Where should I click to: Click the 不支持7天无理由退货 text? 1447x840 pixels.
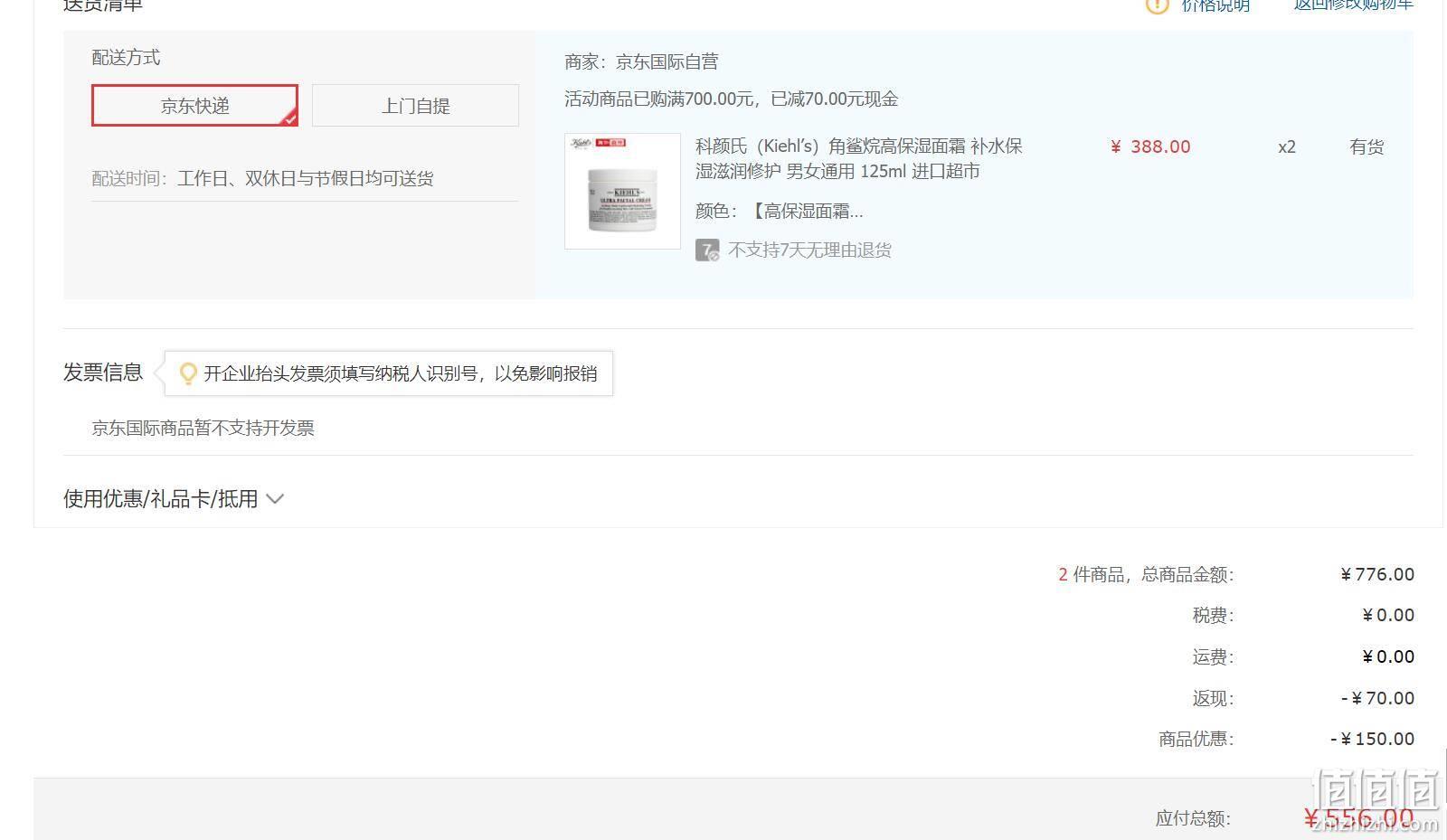click(x=809, y=250)
